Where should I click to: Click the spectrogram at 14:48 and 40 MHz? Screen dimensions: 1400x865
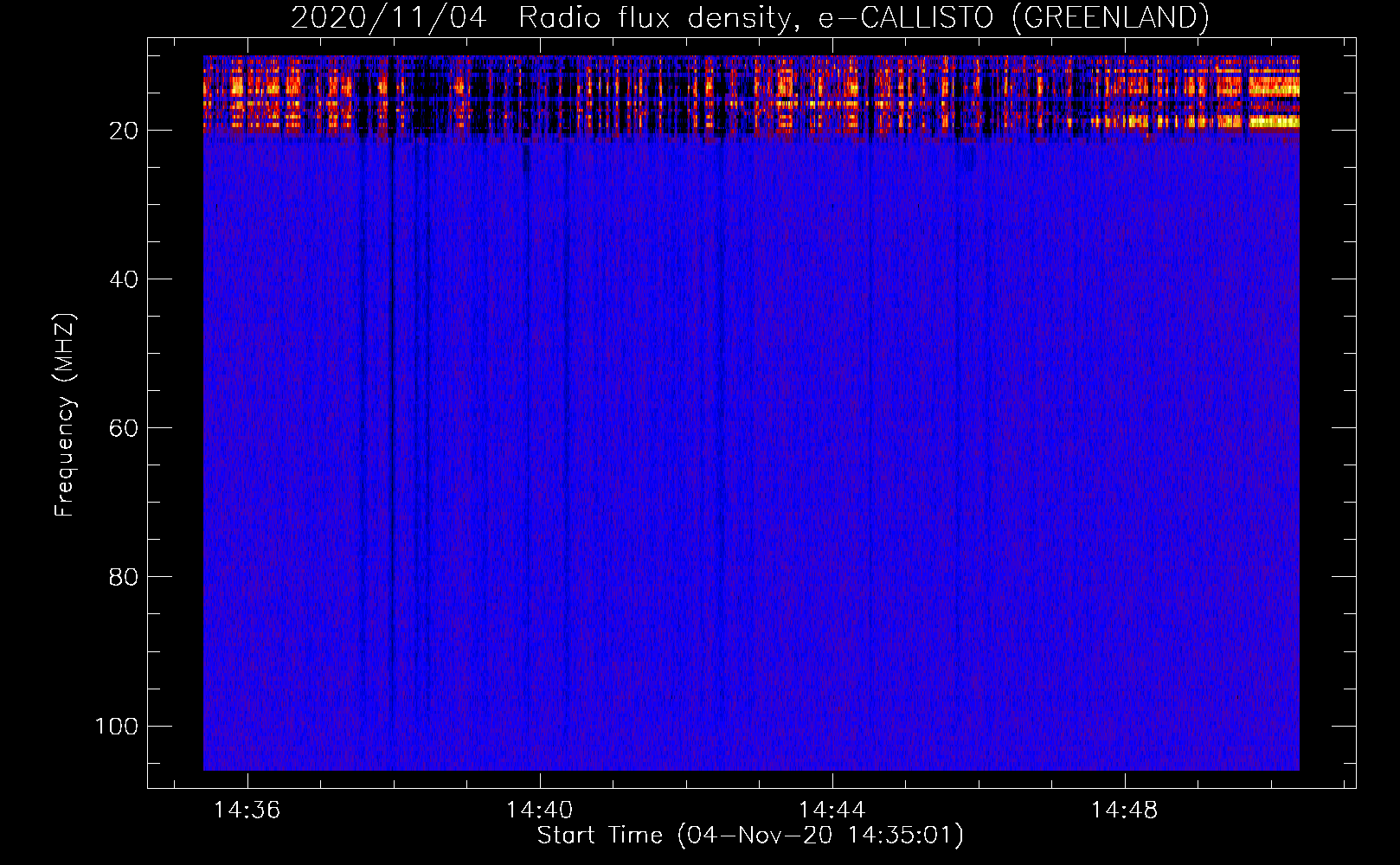point(1125,279)
